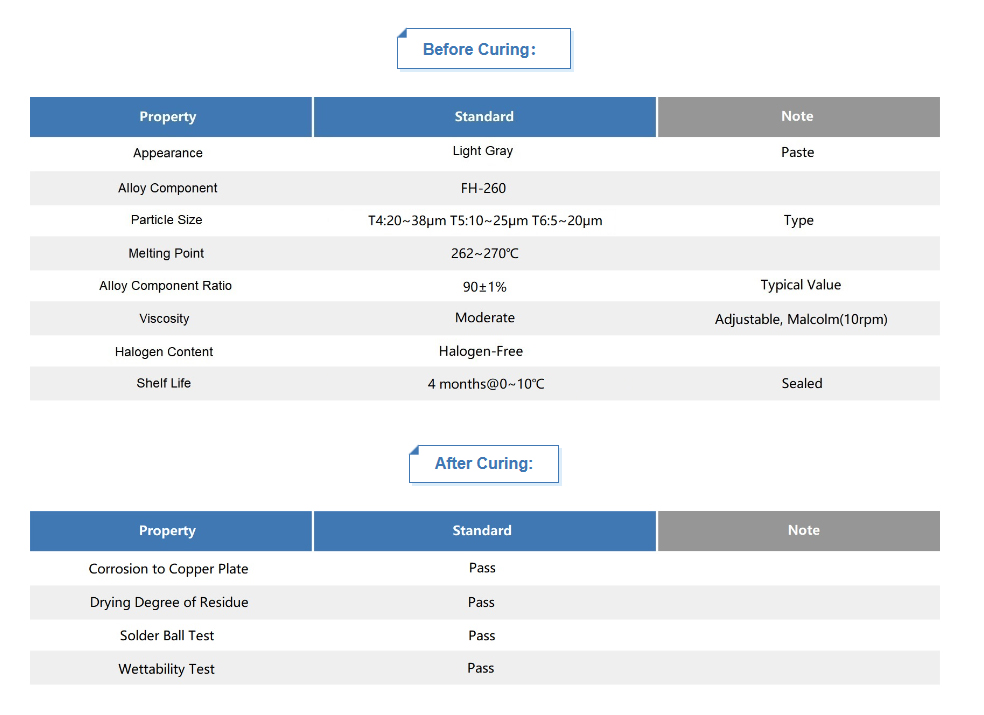This screenshot has height=715, width=984.
Task: Click the Before Curing heading box
Action: [x=484, y=49]
